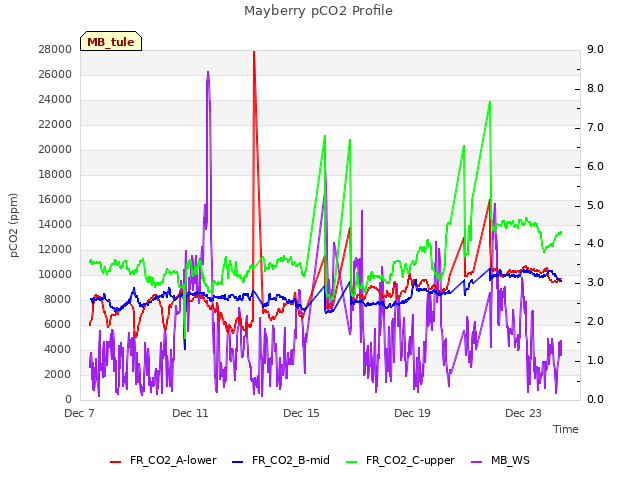Image resolution: width=640 pixels, height=480 pixels.
Task: Click the 12000 left axis value
Action: point(55,249)
